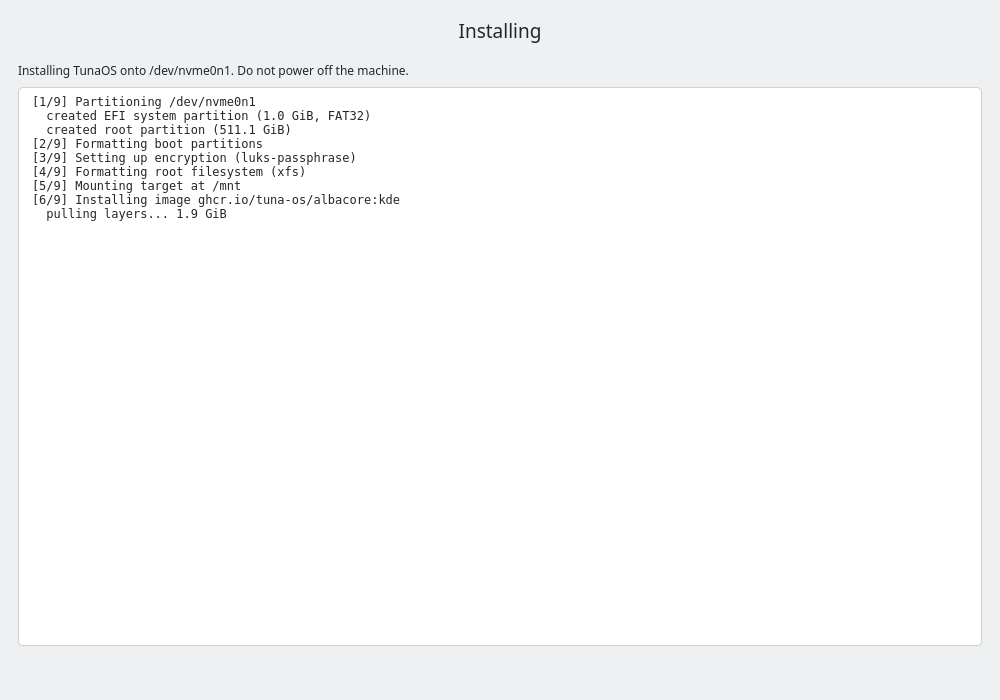Select the '[6/9] Installing image' log line
1000x700 pixels.
click(216, 200)
